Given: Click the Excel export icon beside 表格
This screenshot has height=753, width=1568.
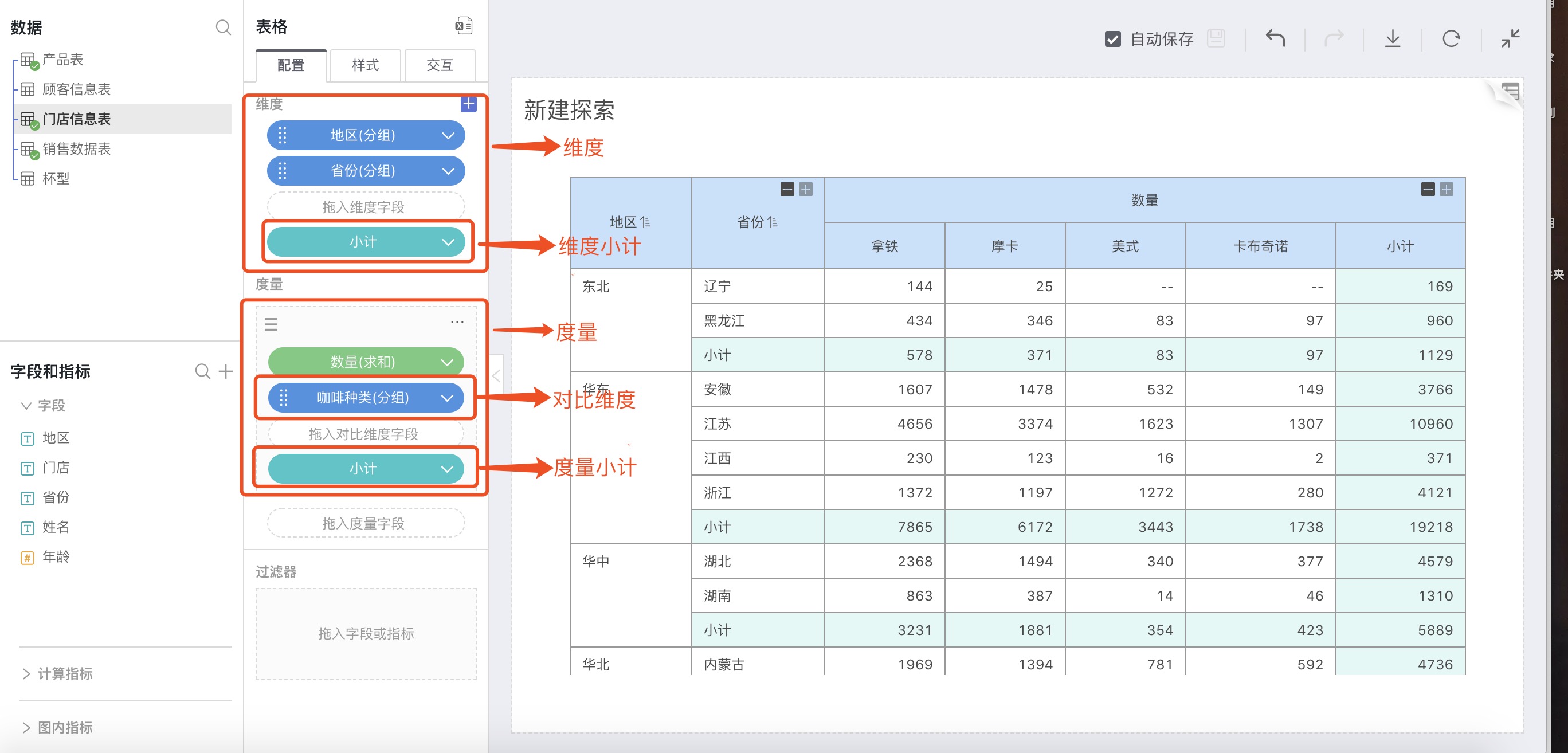Looking at the screenshot, I should click(464, 26).
